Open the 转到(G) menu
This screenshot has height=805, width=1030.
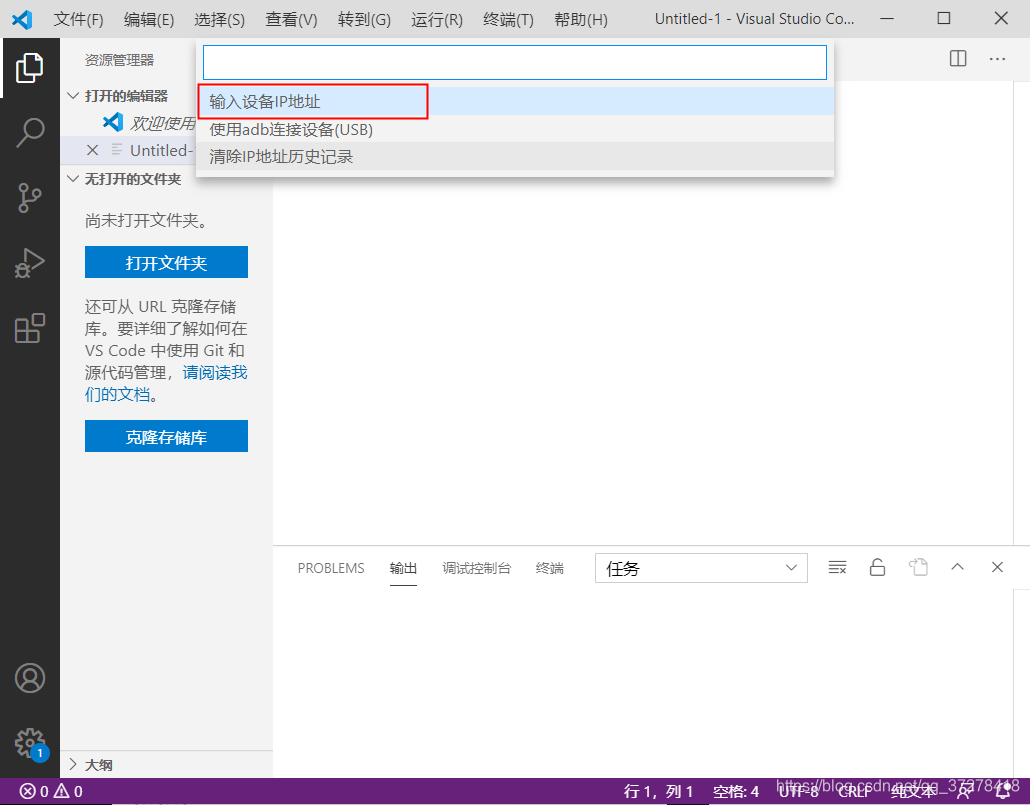click(x=364, y=20)
